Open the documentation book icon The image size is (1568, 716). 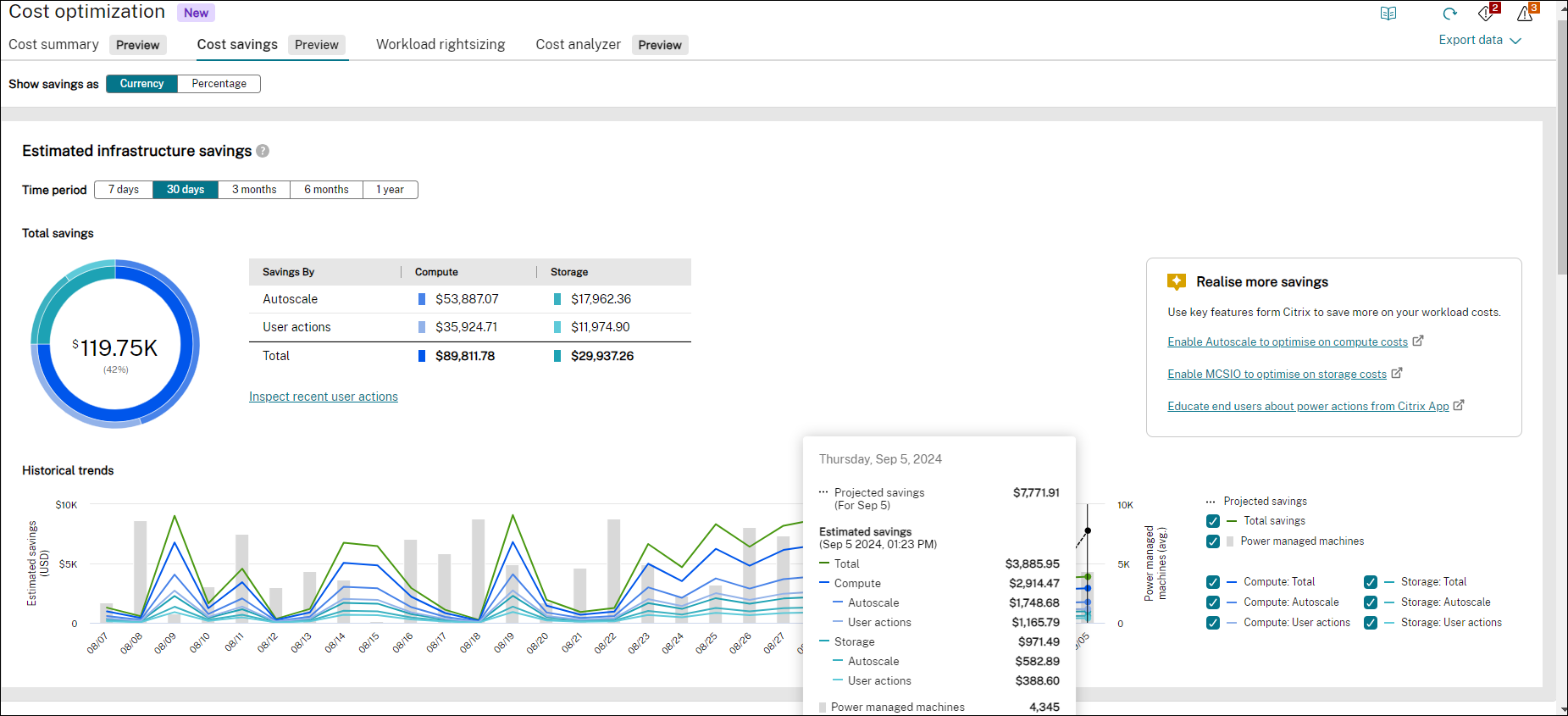coord(1388,14)
